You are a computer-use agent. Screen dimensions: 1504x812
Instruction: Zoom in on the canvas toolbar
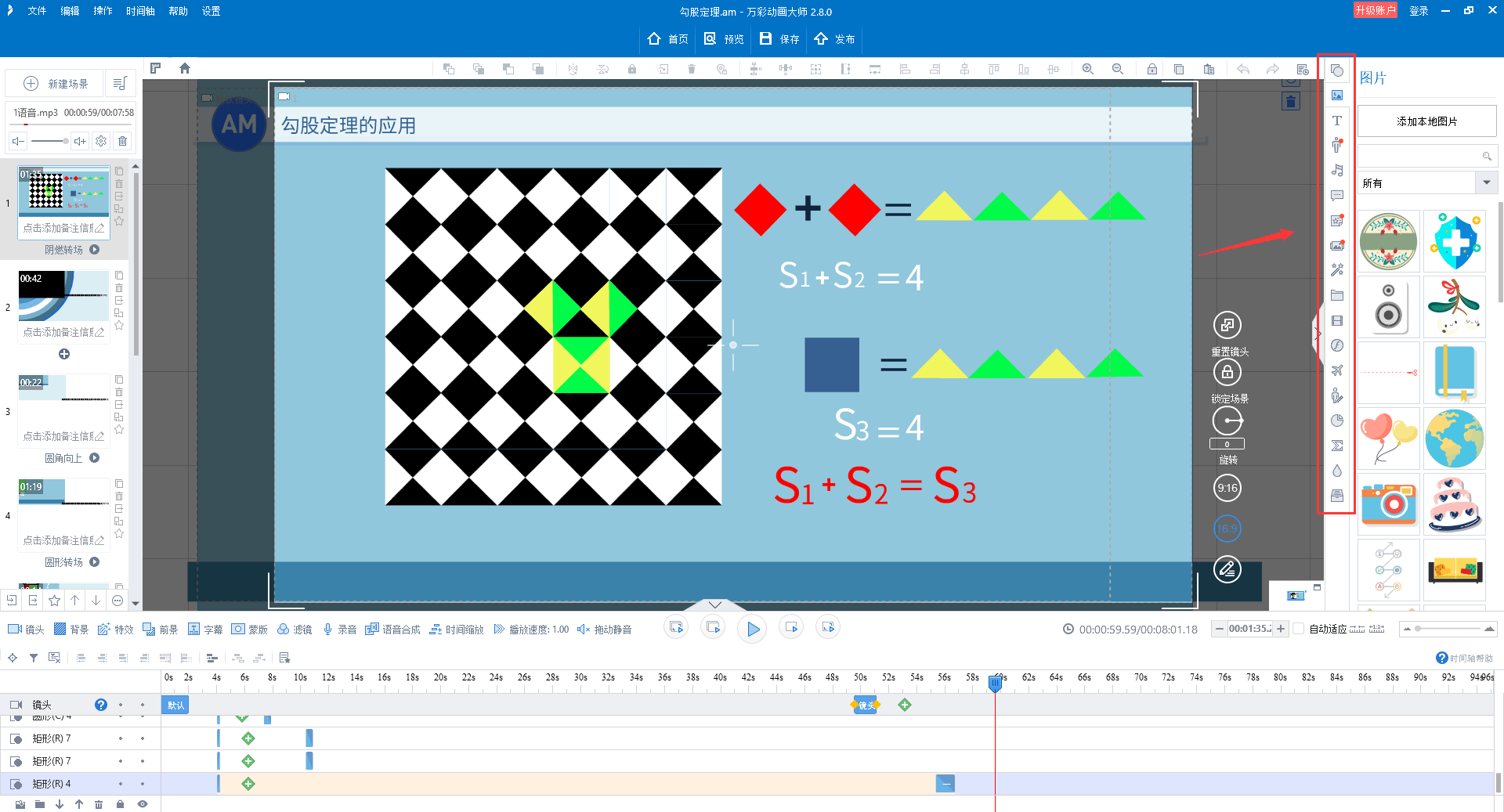[x=1088, y=69]
